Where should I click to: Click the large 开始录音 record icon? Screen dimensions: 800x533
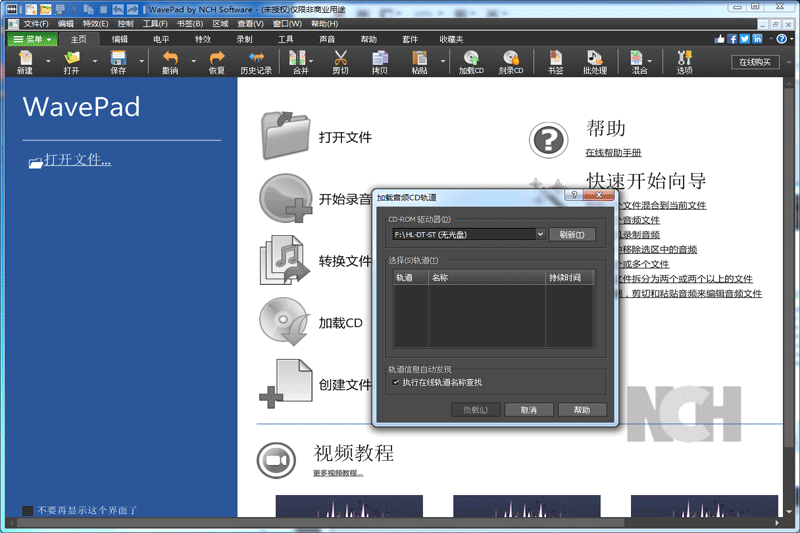tap(285, 198)
